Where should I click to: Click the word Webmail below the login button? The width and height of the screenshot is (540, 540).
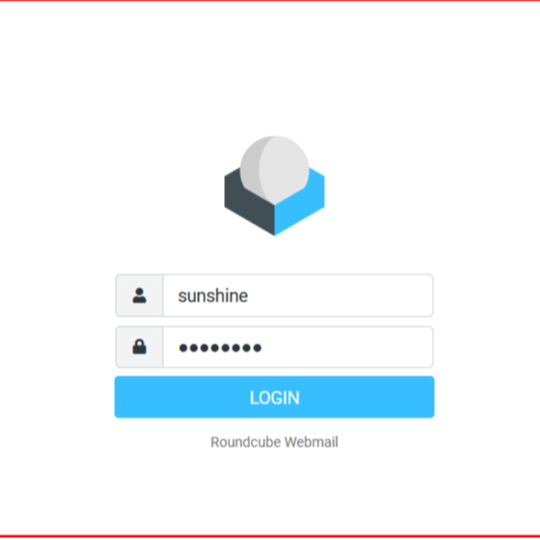pyautogui.click(x=311, y=442)
